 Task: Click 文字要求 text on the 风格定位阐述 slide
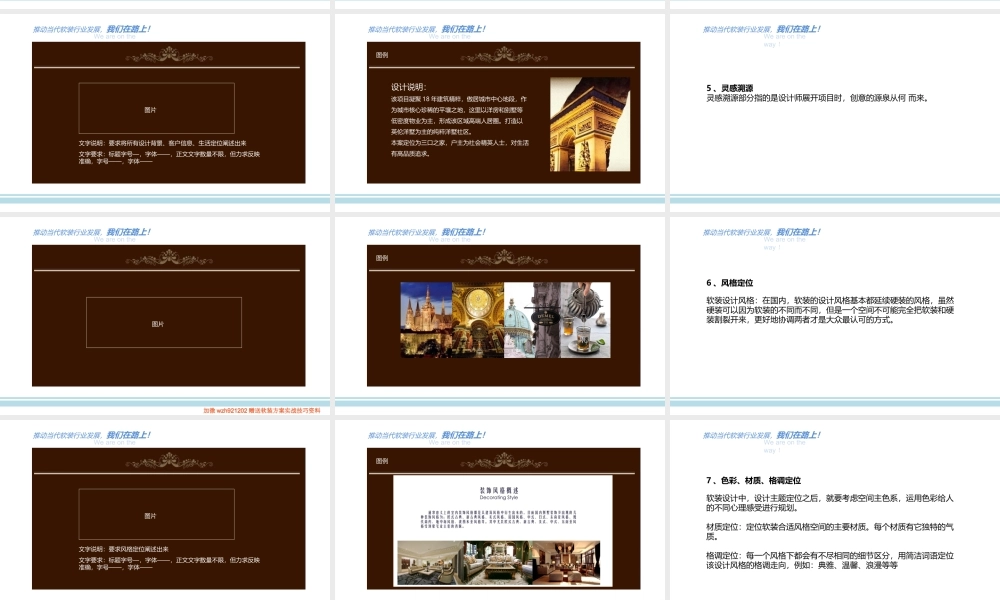pyautogui.click(x=169, y=564)
